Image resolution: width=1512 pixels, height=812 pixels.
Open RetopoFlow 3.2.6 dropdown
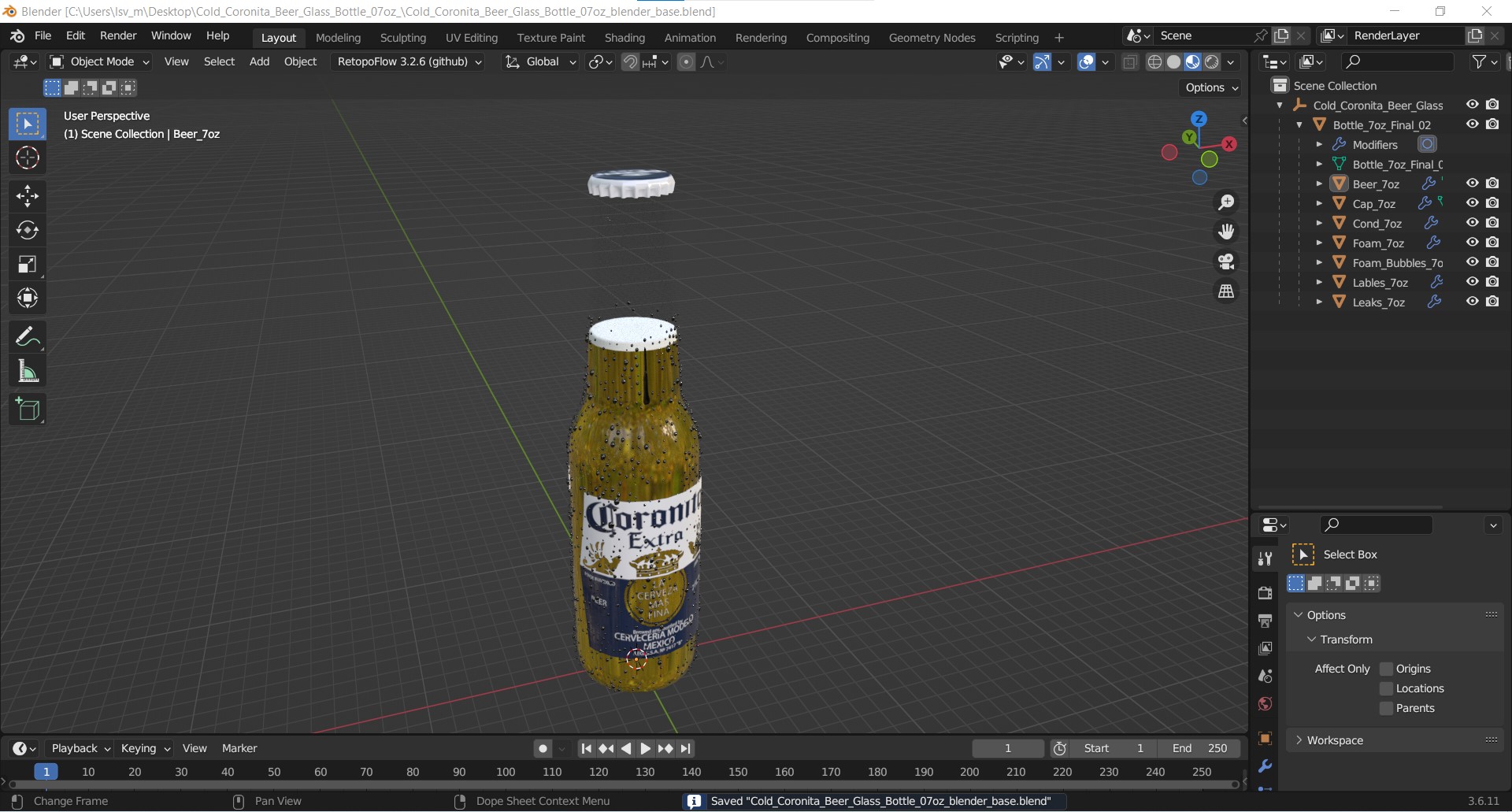pyautogui.click(x=409, y=61)
